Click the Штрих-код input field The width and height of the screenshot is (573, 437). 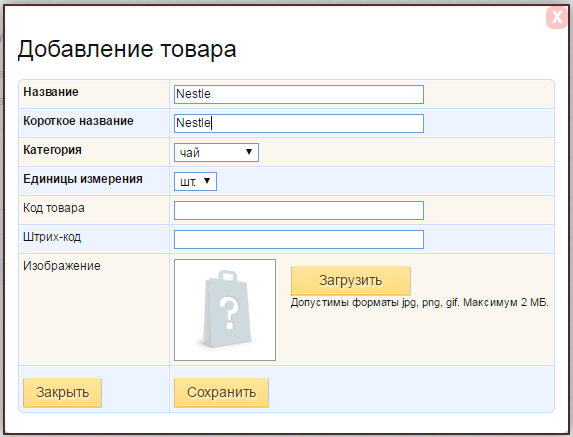[299, 239]
